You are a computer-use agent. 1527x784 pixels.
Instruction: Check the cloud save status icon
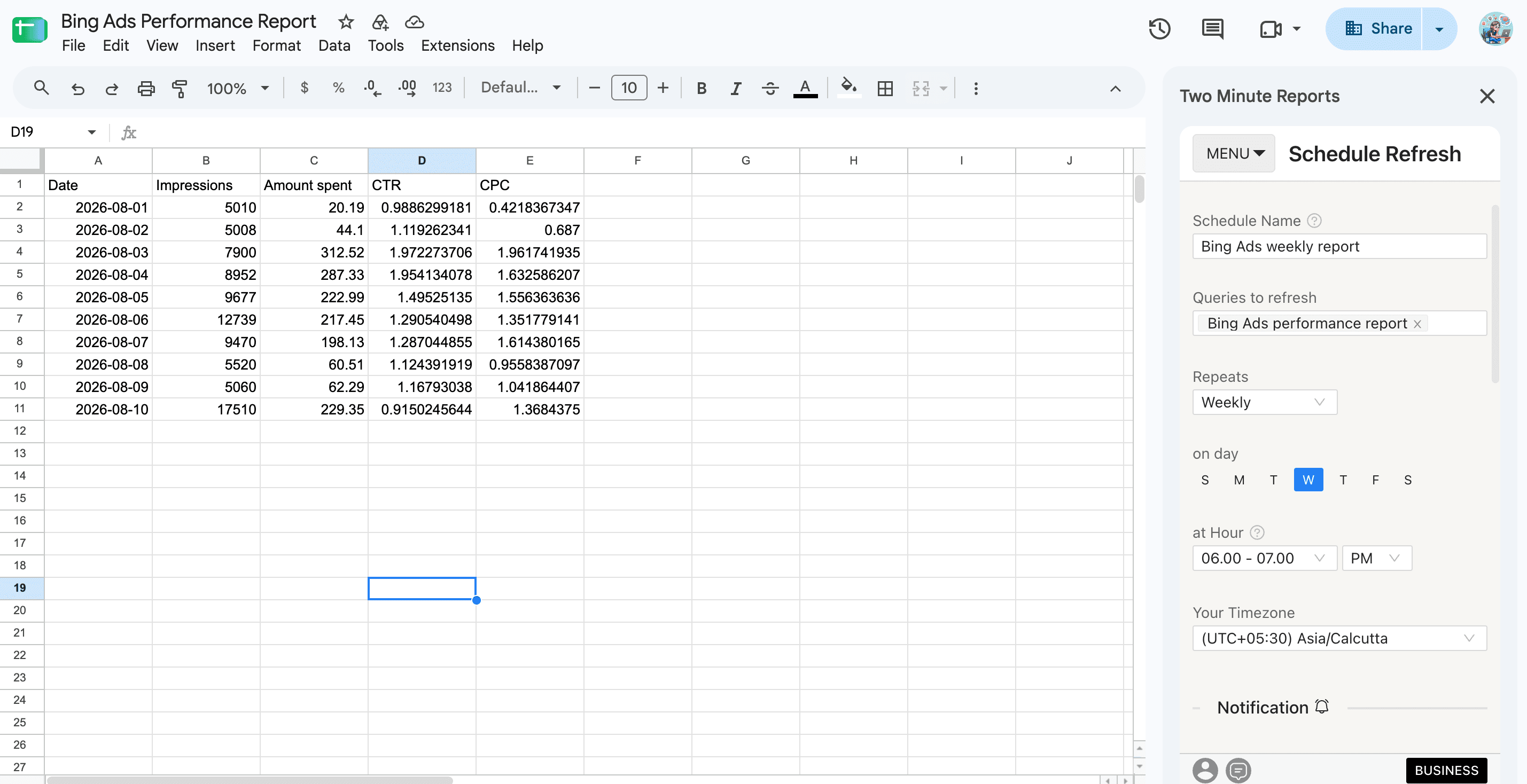coord(415,22)
